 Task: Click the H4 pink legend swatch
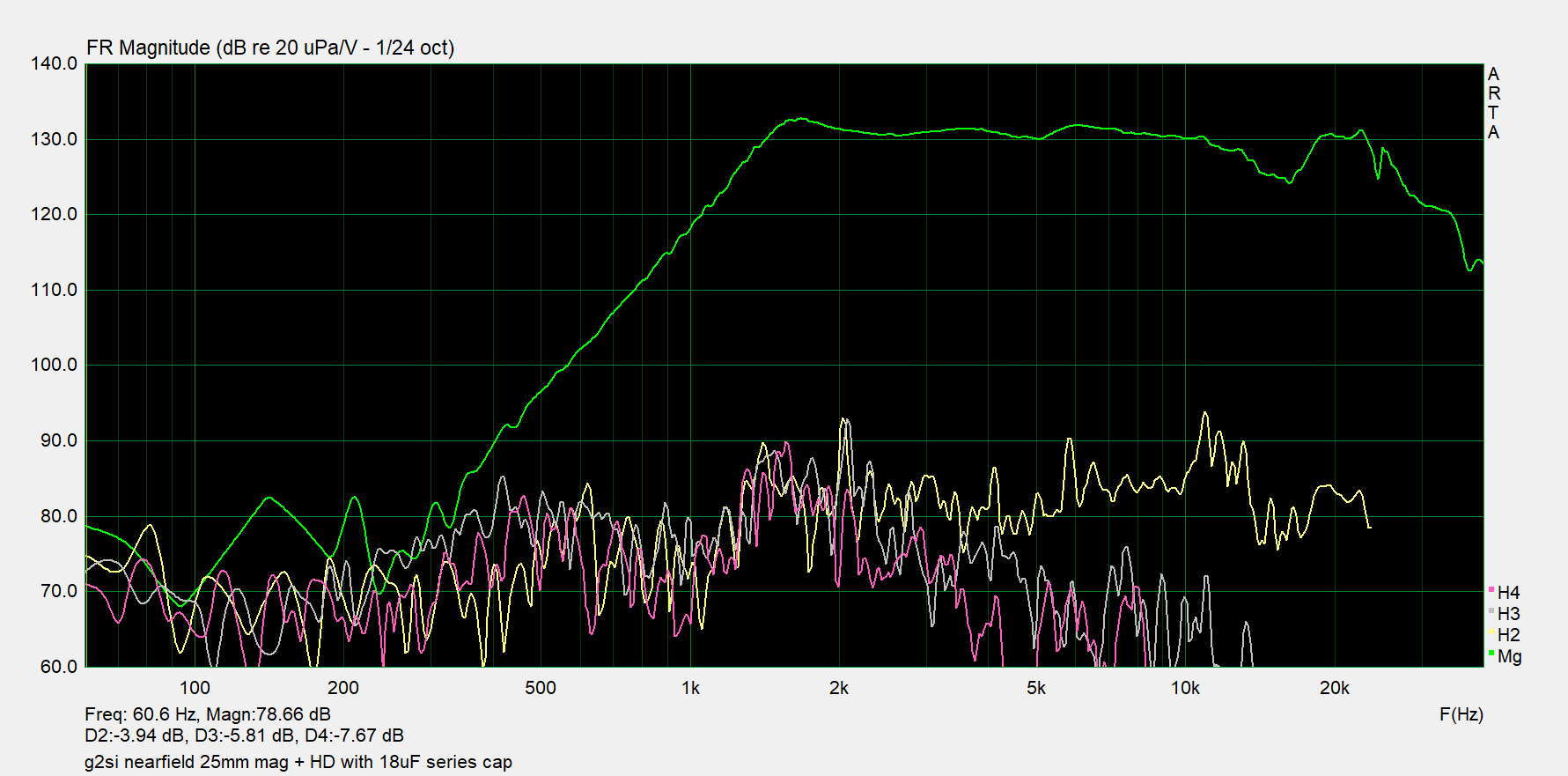point(1491,589)
